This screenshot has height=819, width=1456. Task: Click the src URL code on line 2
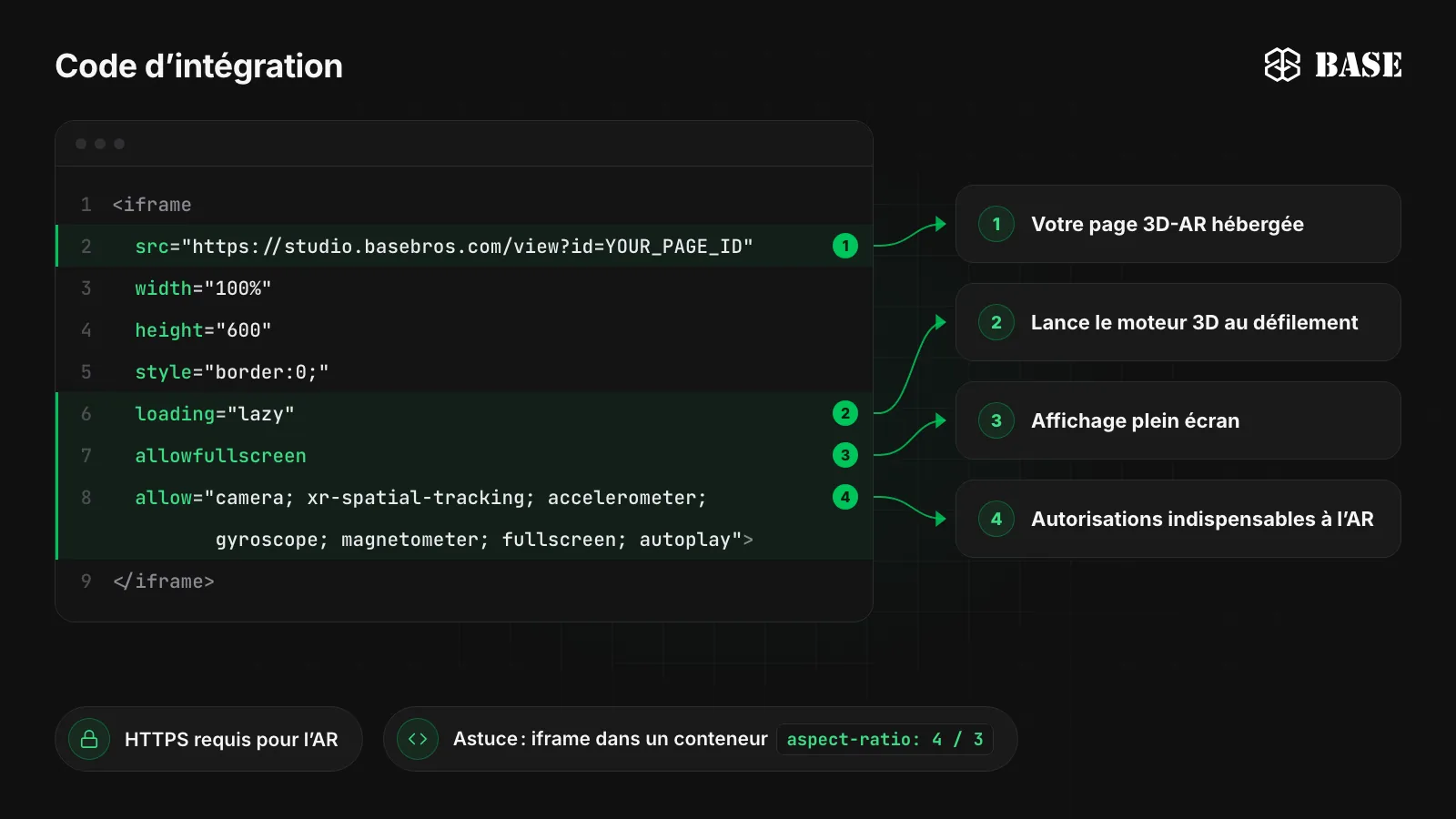[444, 247]
